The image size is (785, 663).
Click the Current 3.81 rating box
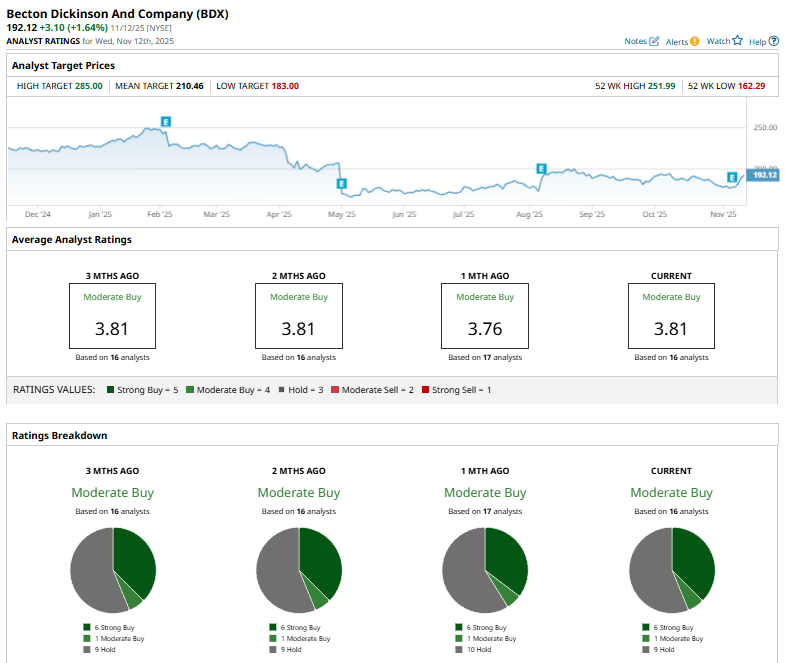pyautogui.click(x=671, y=315)
